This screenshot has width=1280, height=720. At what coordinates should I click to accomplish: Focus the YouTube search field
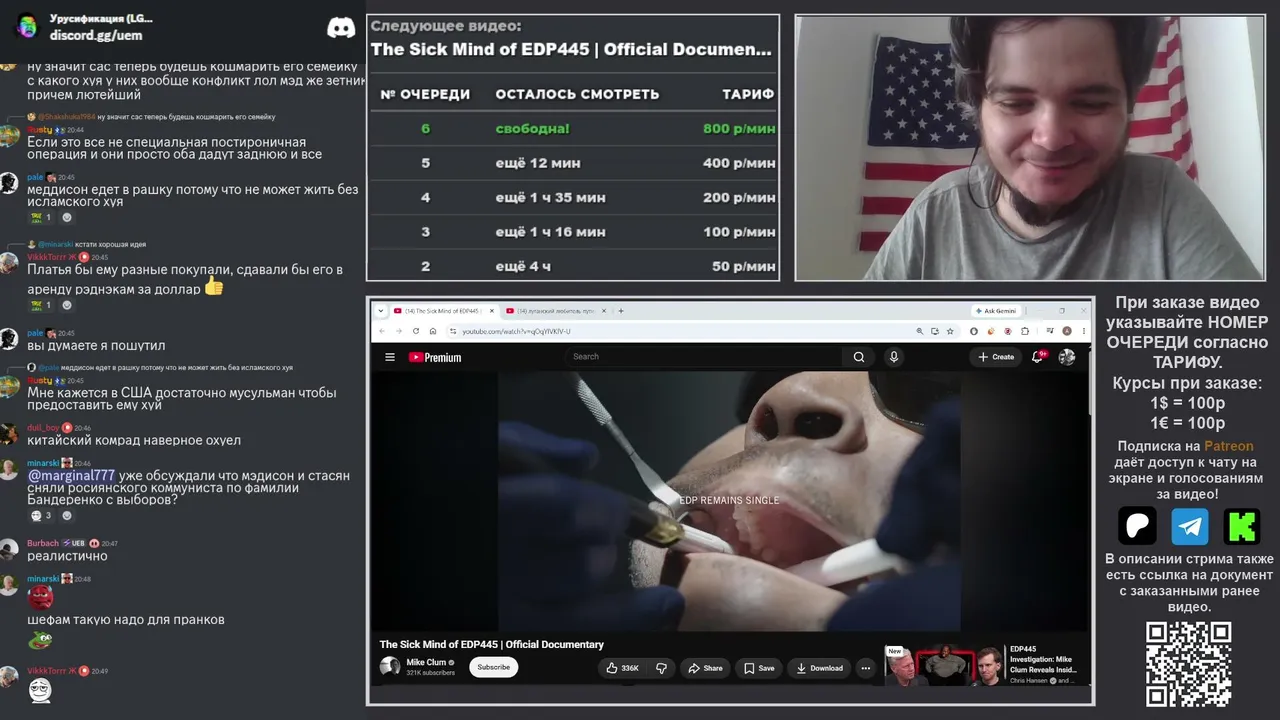[x=705, y=357]
